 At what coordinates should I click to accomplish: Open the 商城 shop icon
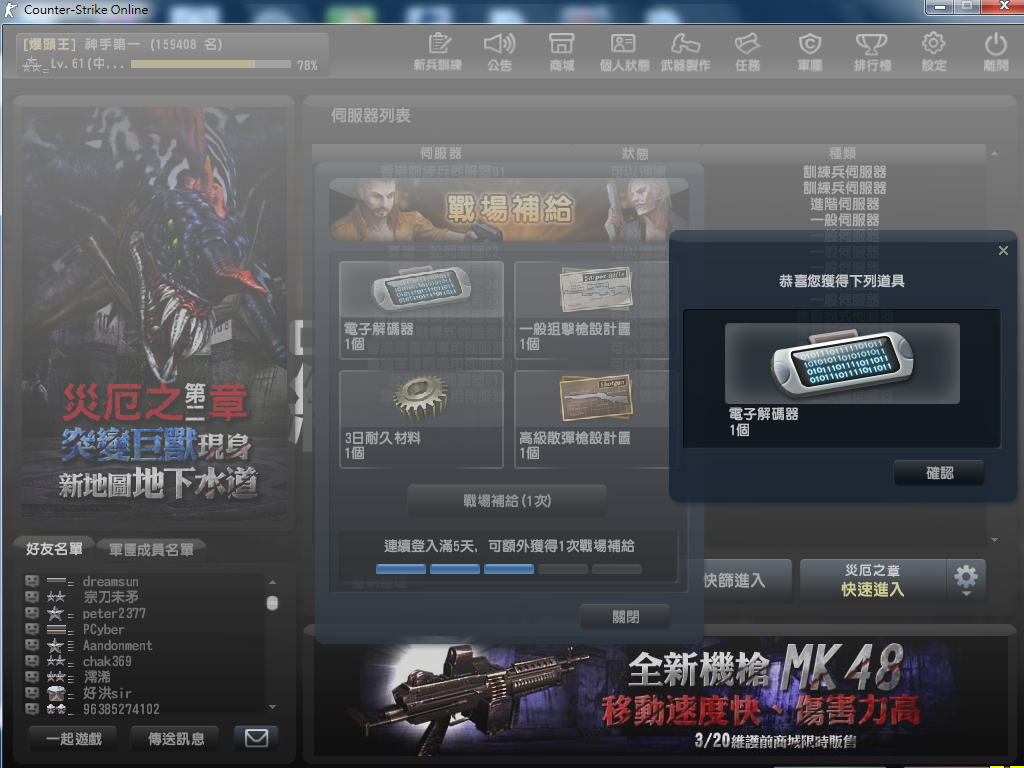pyautogui.click(x=561, y=52)
